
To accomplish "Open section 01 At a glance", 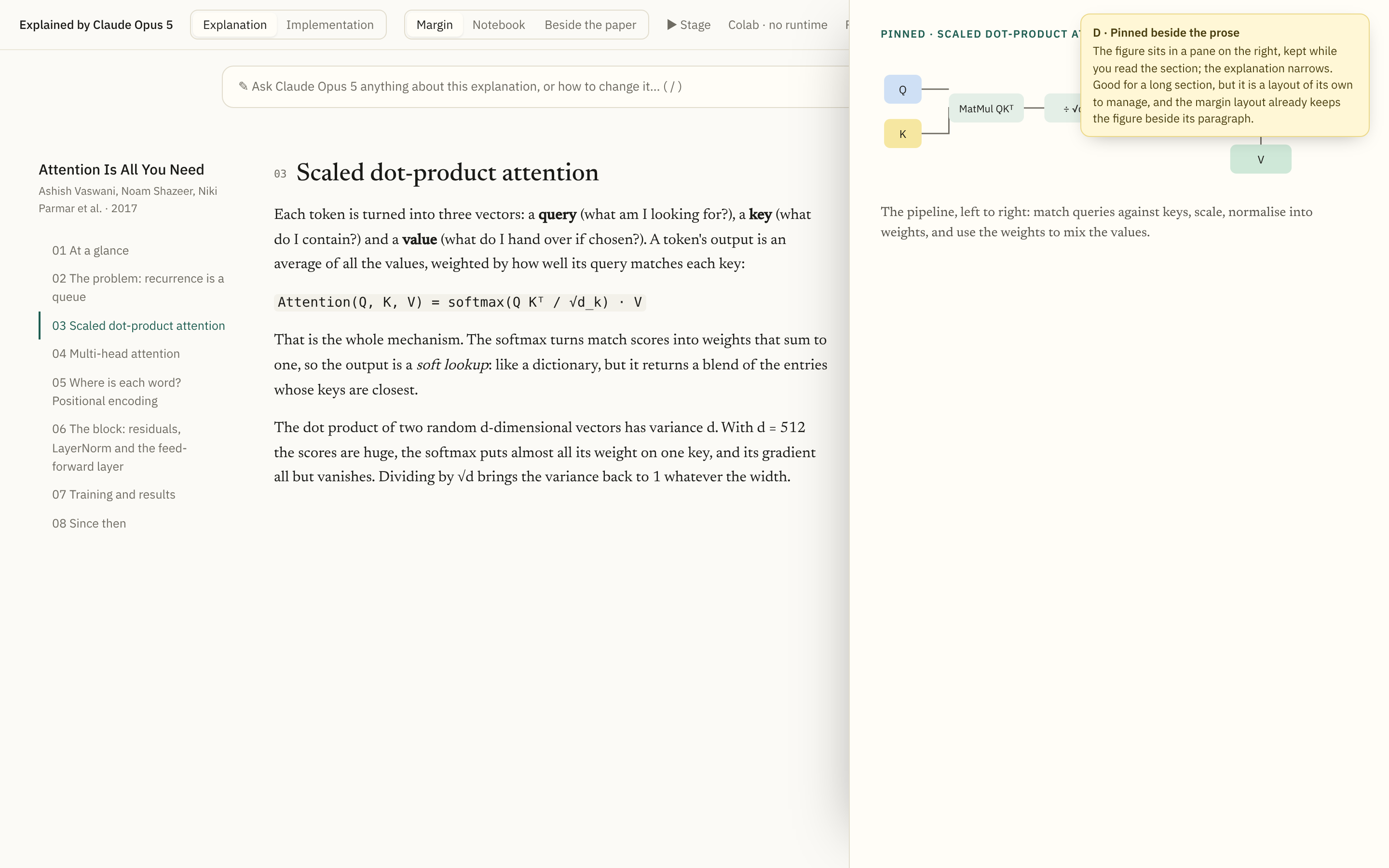I will click(90, 250).
